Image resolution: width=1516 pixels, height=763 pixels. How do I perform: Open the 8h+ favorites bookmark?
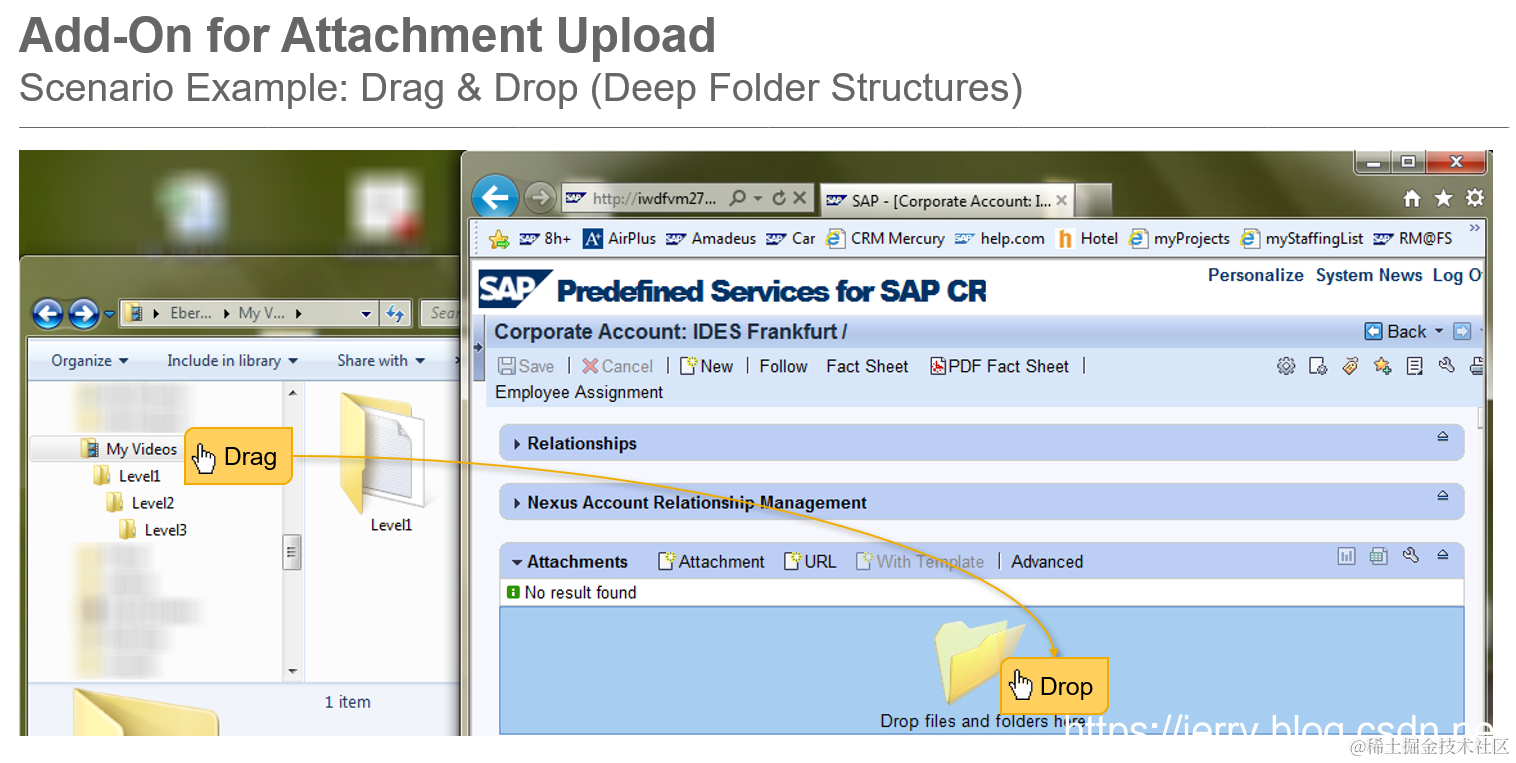(x=546, y=239)
